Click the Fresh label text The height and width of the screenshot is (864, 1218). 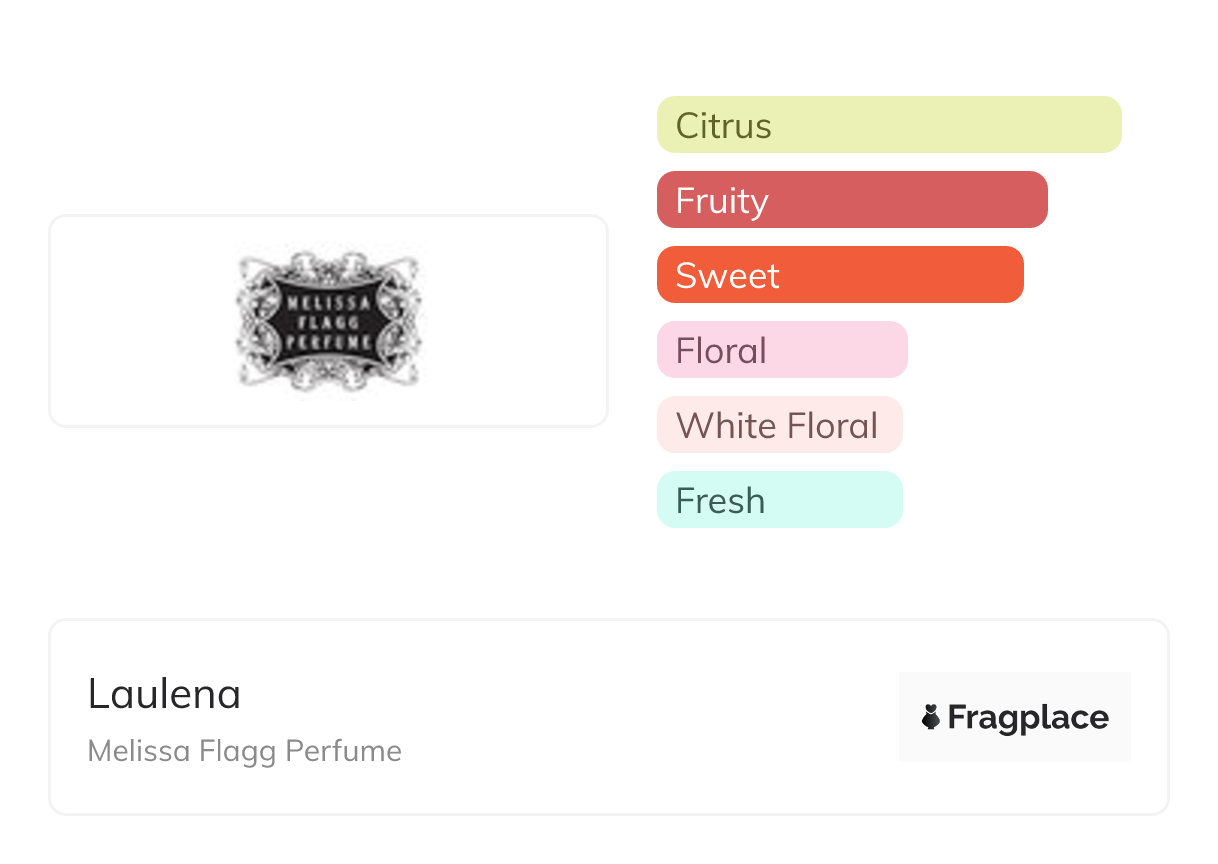(720, 501)
